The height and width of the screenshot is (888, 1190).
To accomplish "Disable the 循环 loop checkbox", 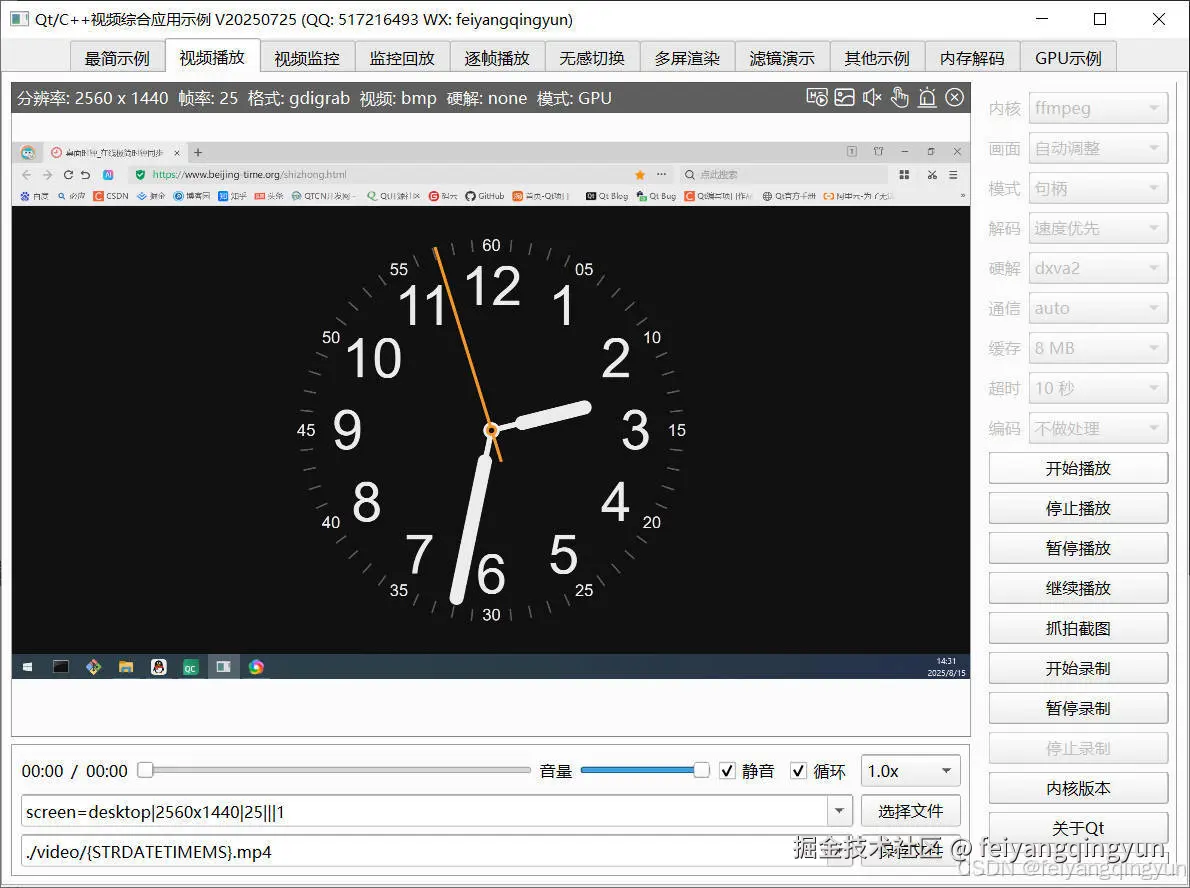I will point(799,770).
